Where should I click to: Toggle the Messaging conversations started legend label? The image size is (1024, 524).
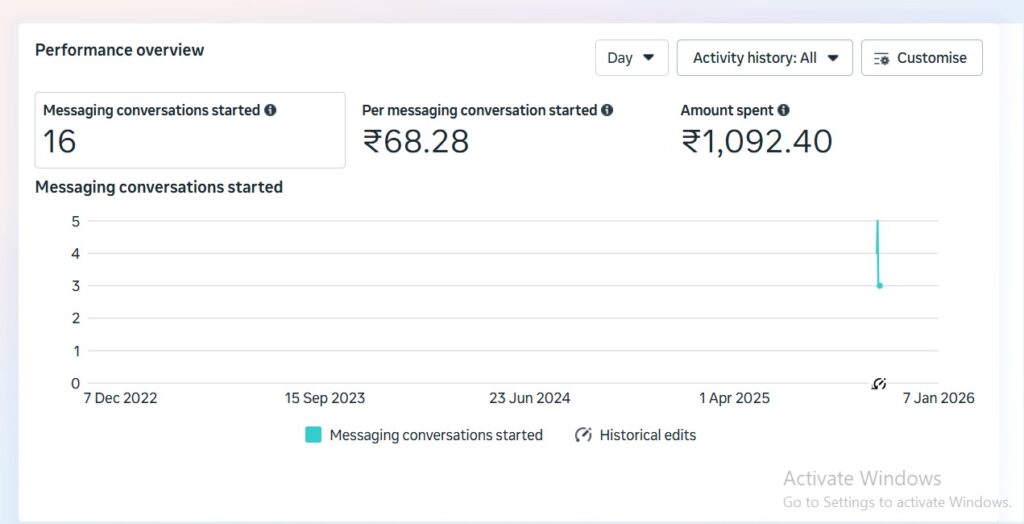tap(436, 435)
